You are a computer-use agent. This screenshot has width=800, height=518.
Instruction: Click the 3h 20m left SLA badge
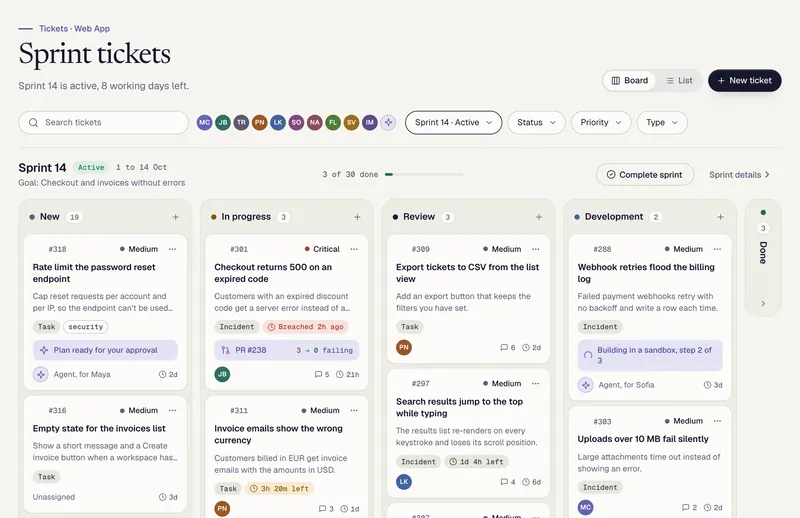point(280,488)
